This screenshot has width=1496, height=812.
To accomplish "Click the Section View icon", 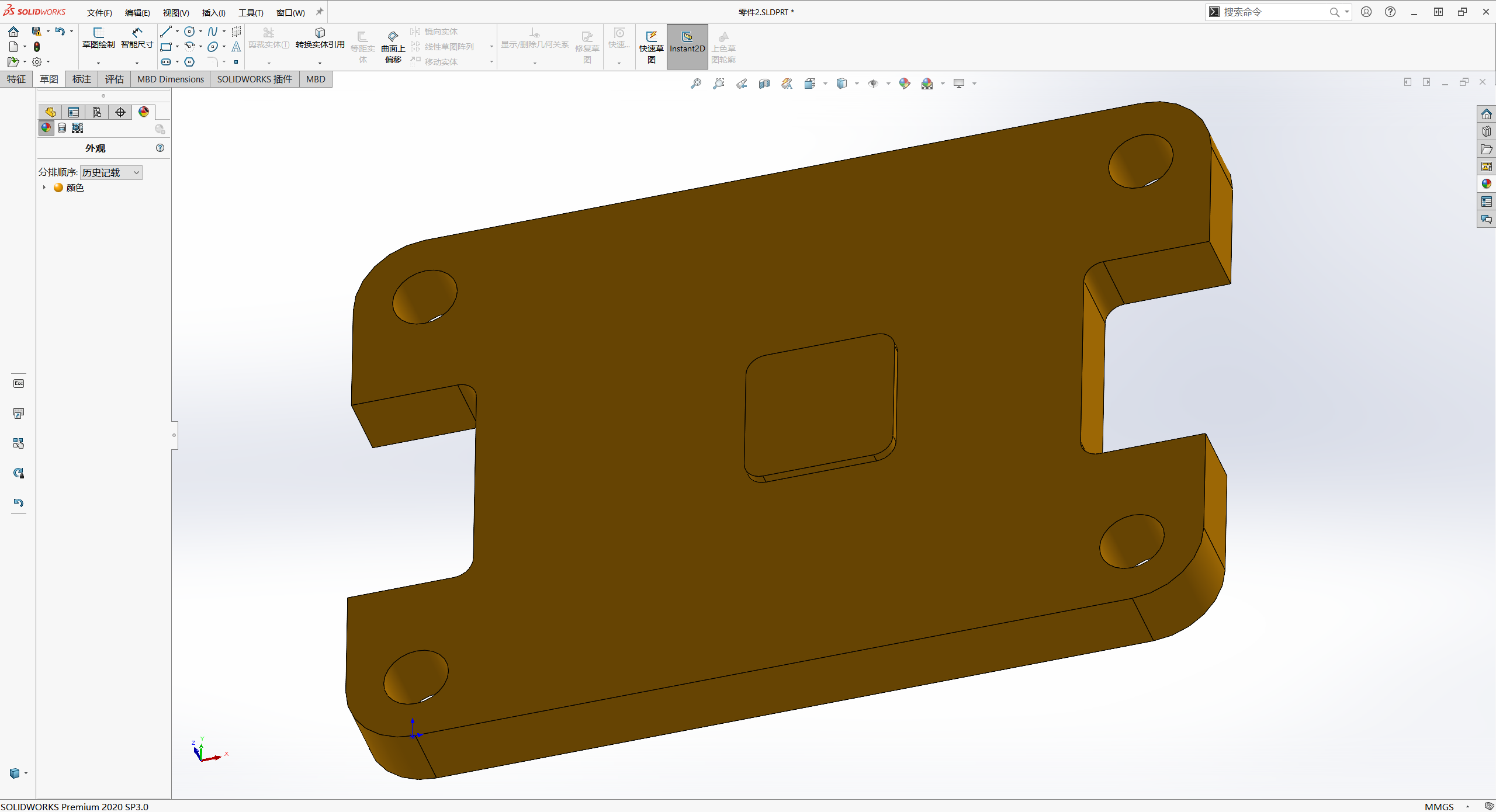I will 764,84.
